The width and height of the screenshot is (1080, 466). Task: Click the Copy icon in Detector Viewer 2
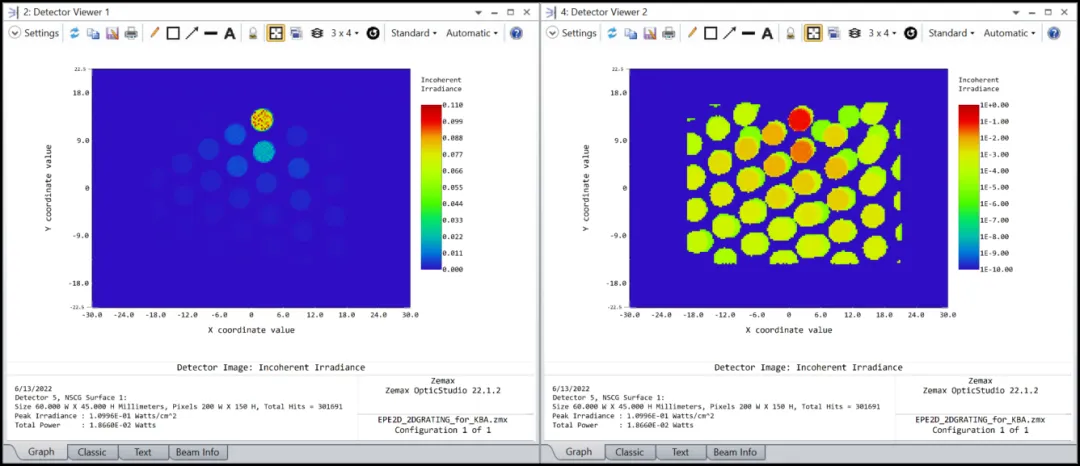(x=630, y=33)
